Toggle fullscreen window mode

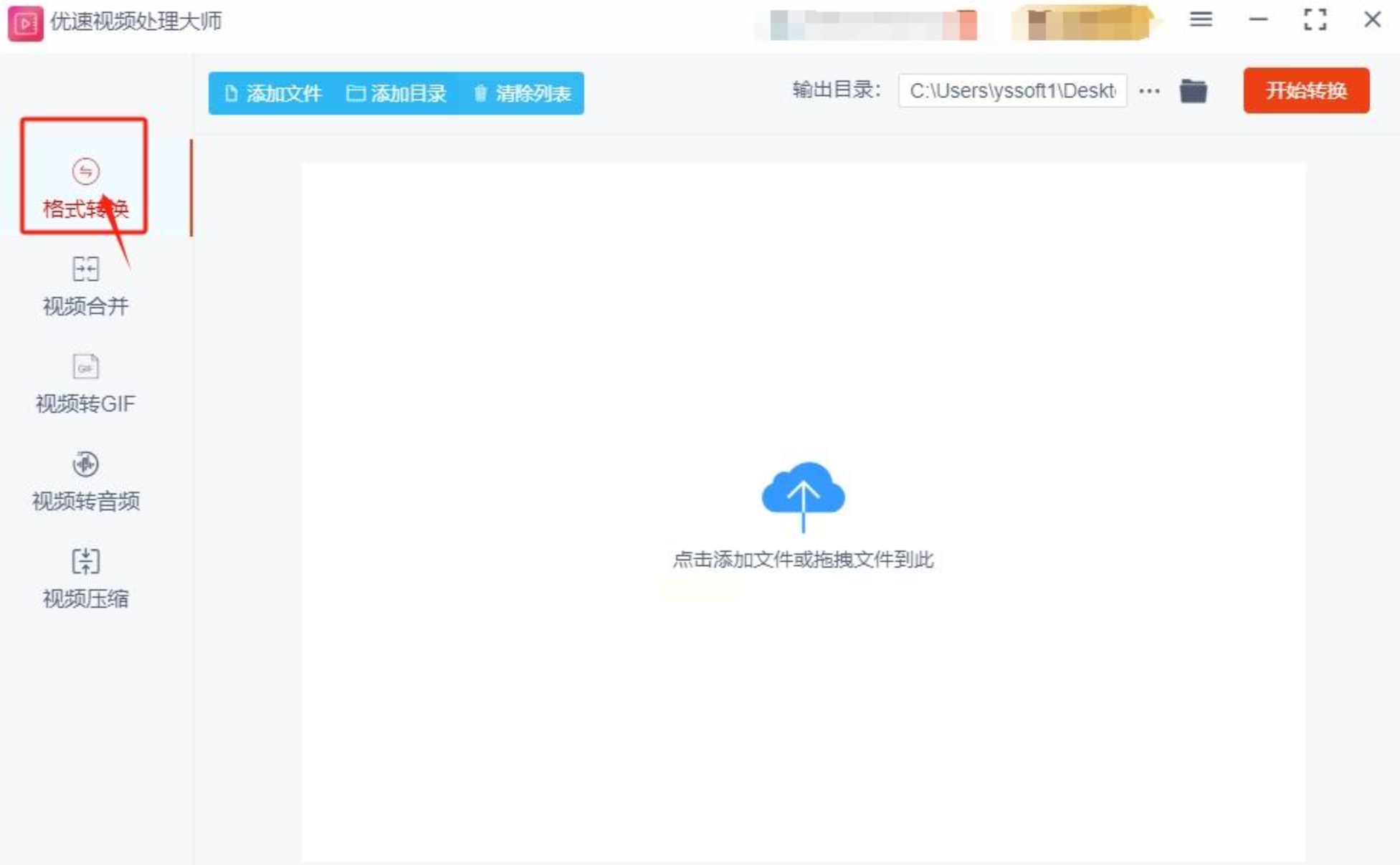(1315, 20)
